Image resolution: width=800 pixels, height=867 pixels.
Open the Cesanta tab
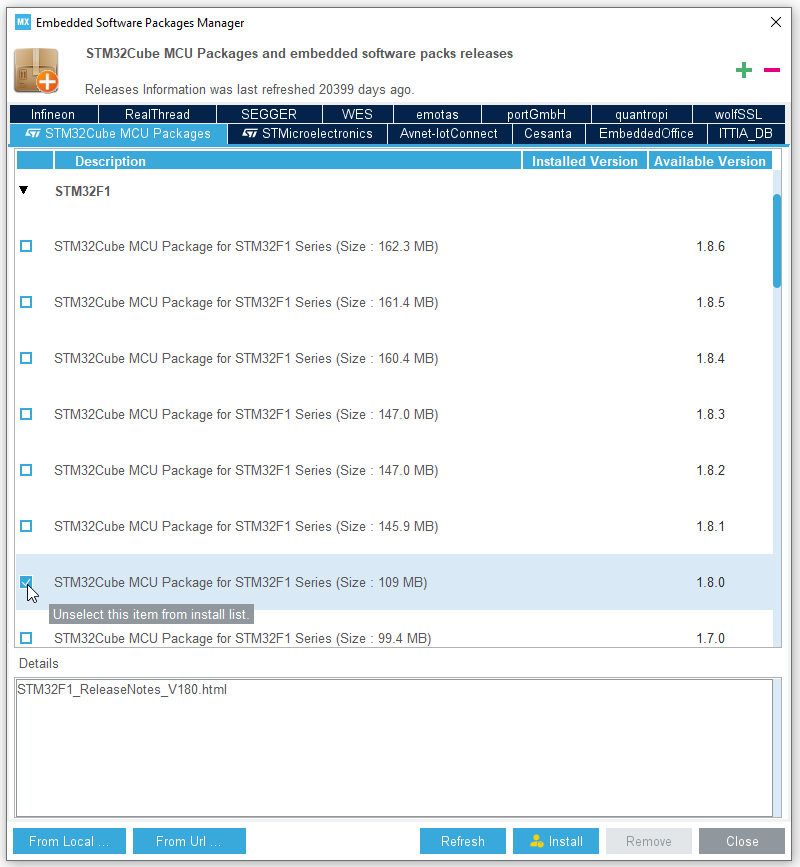[x=548, y=134]
